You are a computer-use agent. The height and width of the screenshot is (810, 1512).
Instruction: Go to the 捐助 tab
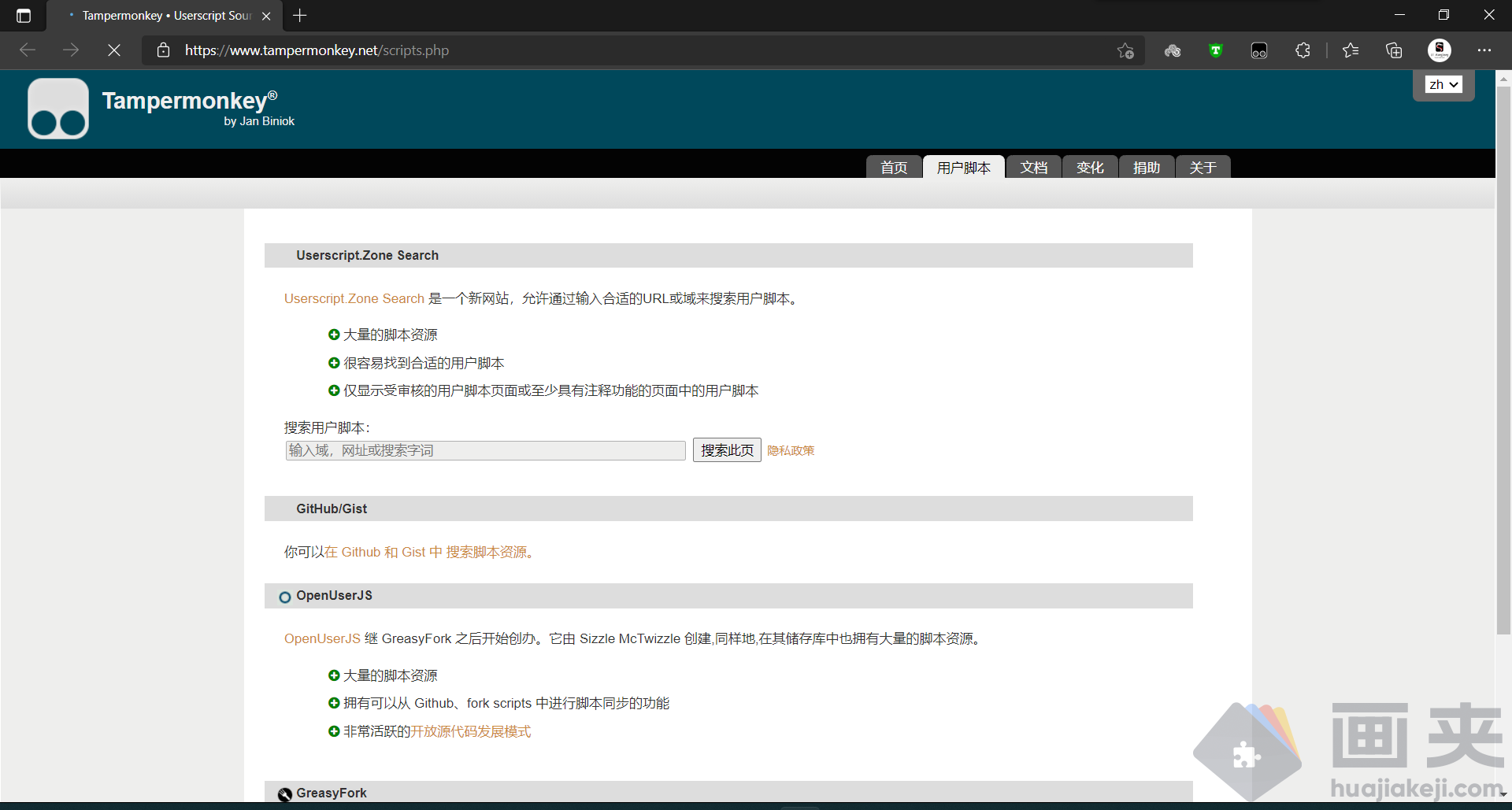tap(1146, 168)
